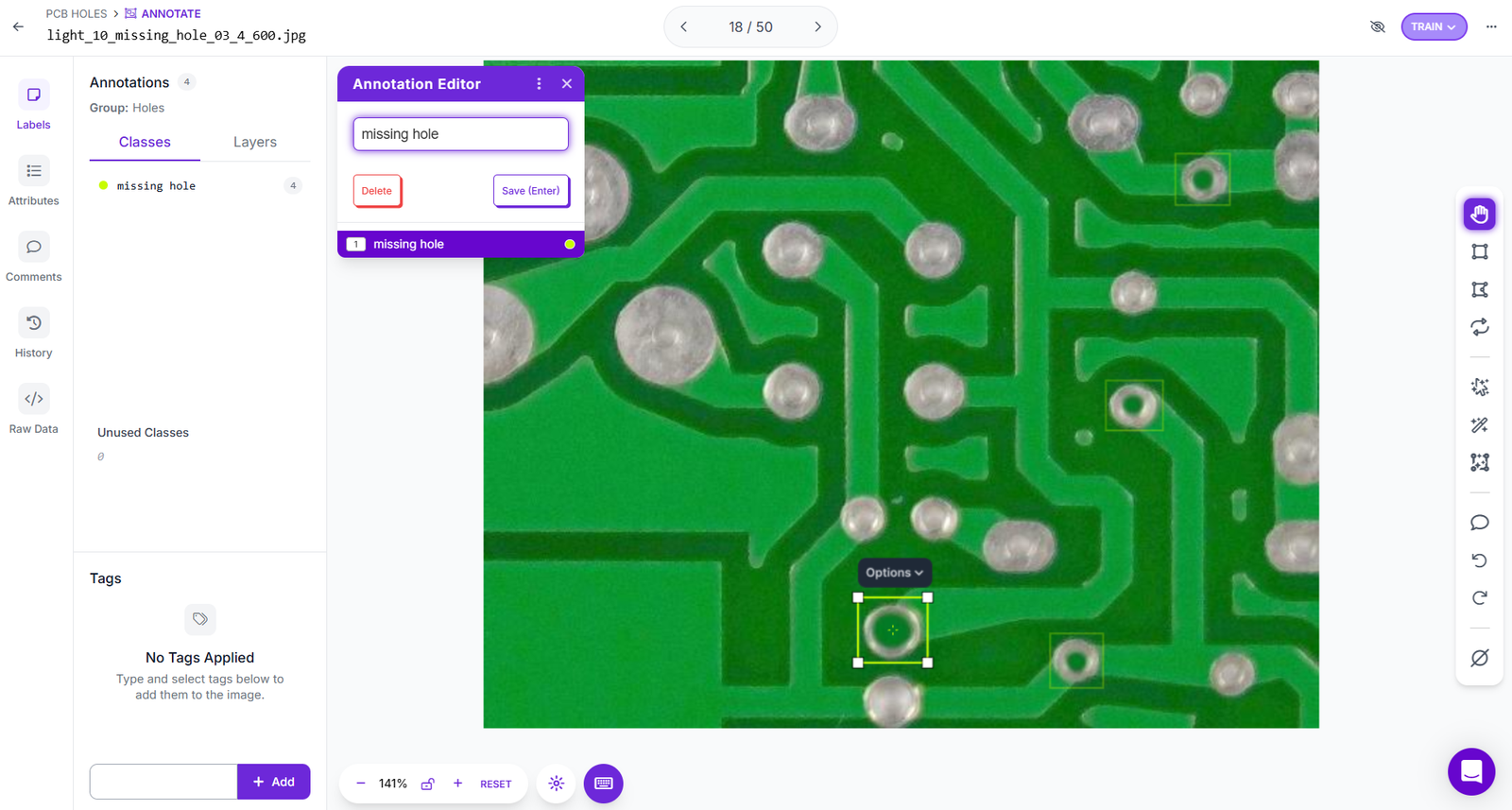Select the hand pan tool
The height and width of the screenshot is (810, 1512).
point(1479,215)
